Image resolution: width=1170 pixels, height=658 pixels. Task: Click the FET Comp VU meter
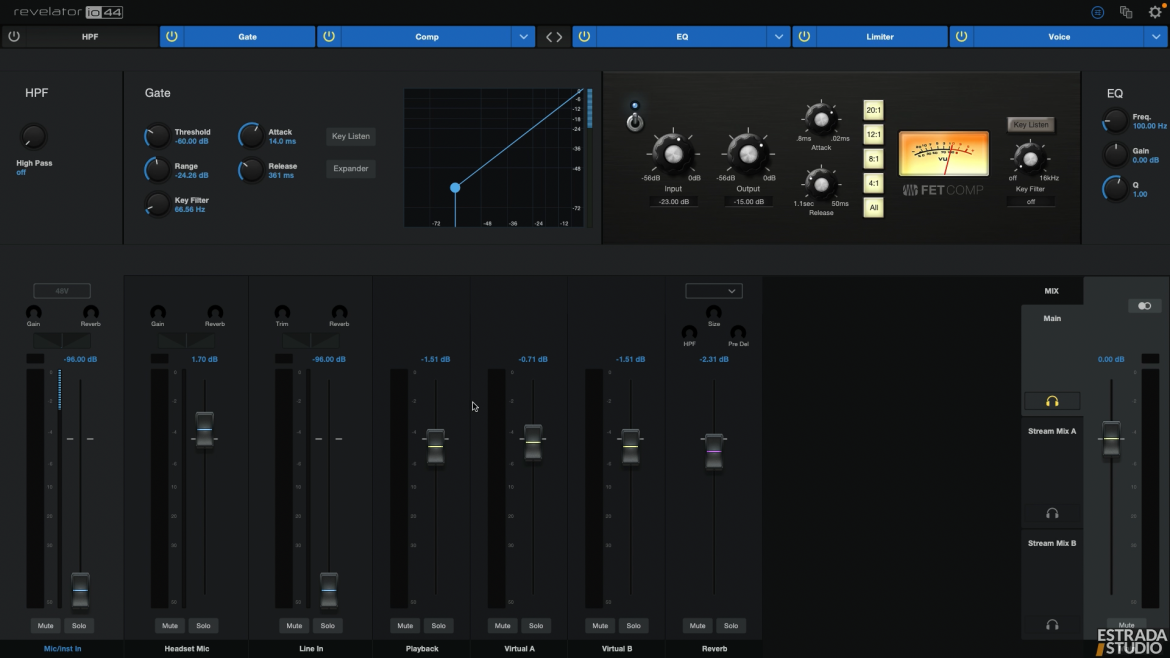944,154
